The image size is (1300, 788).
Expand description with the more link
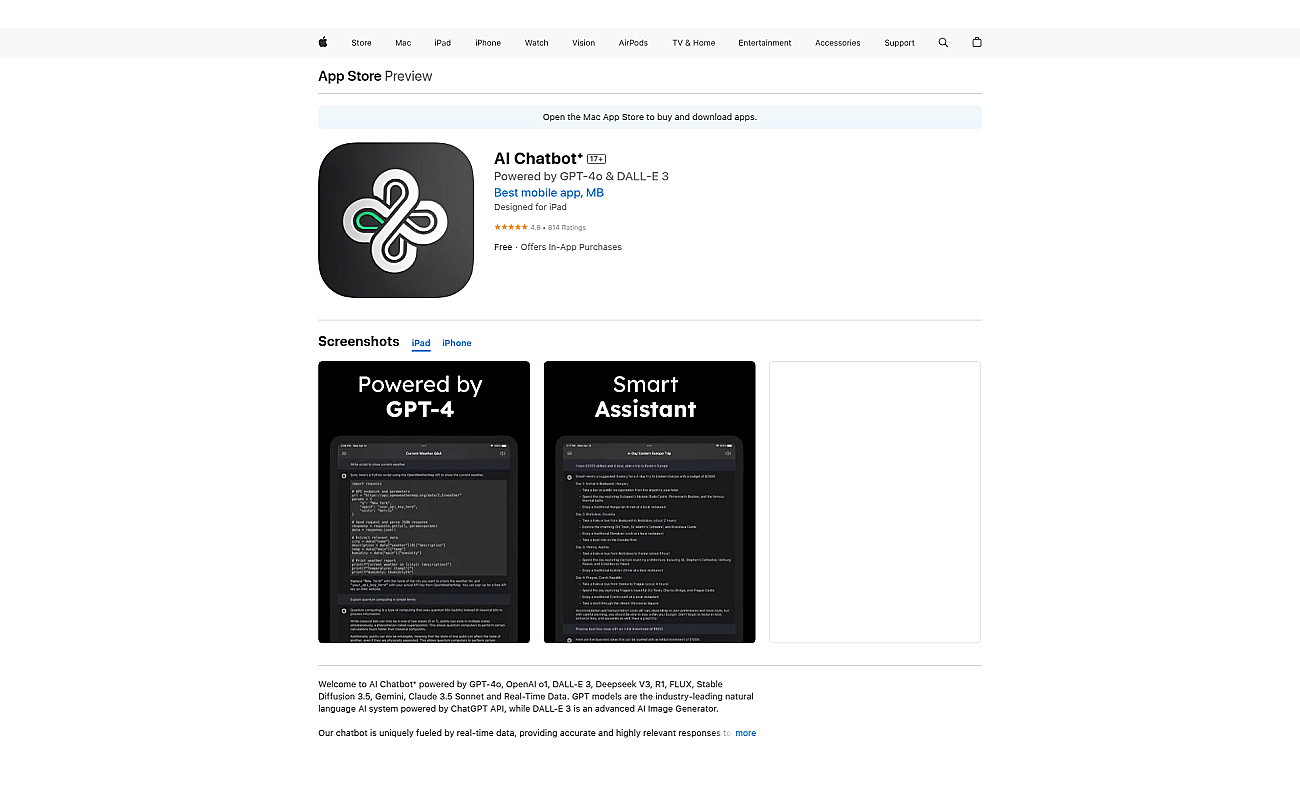(746, 733)
